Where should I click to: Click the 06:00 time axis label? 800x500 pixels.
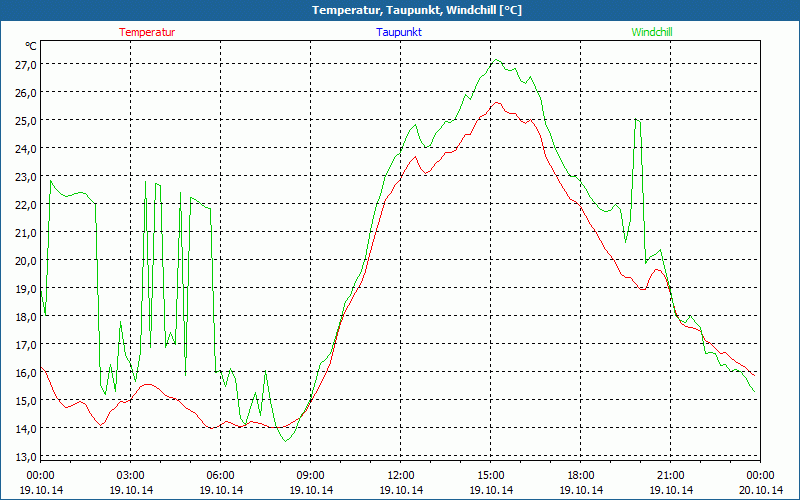[220, 476]
